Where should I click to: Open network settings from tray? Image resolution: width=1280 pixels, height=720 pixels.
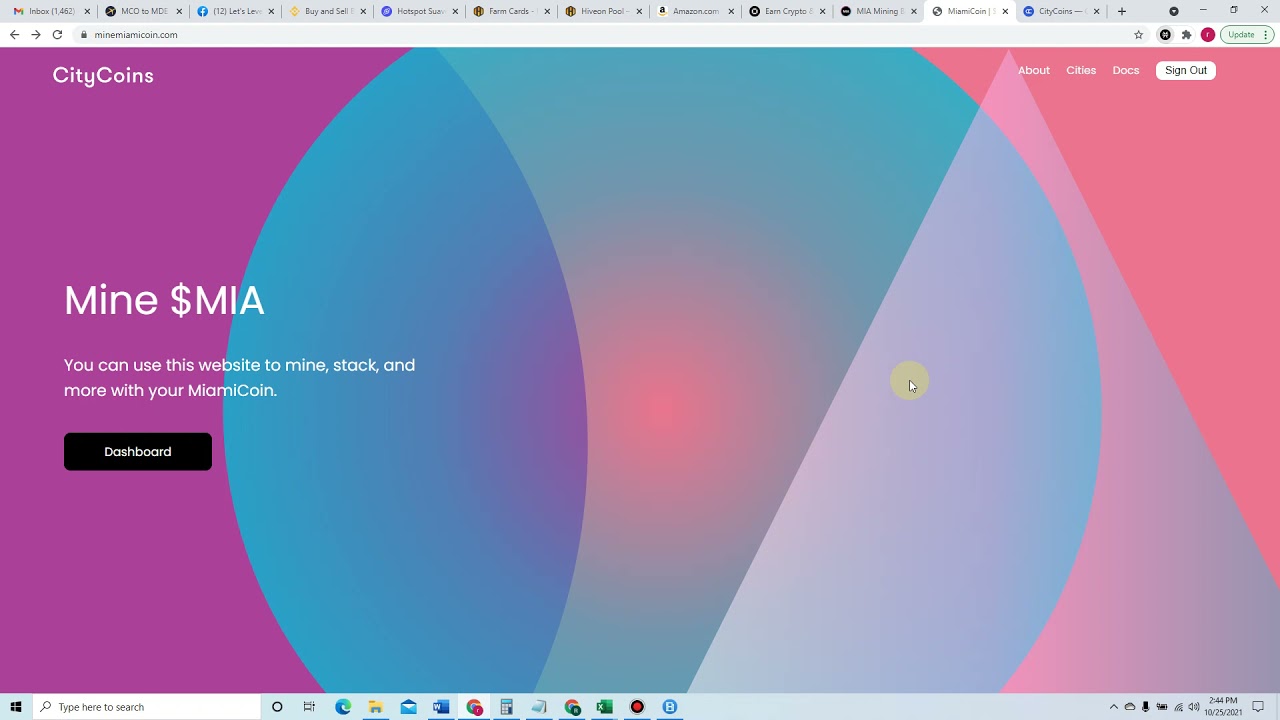1178,707
